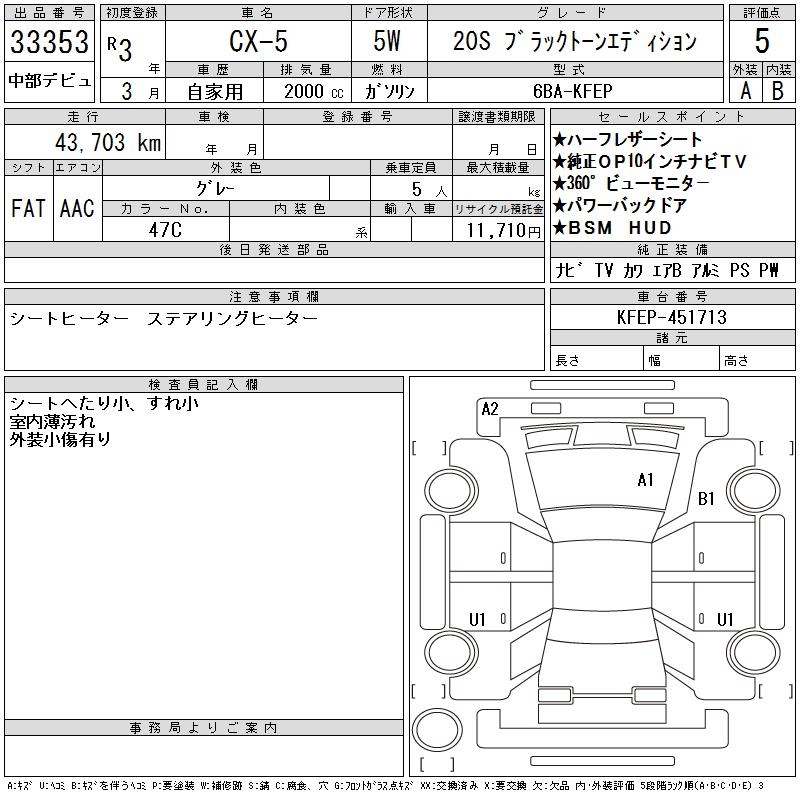This screenshot has width=800, height=800.
Task: Click the A2 damage mark on the front bumper
Action: click(x=489, y=409)
